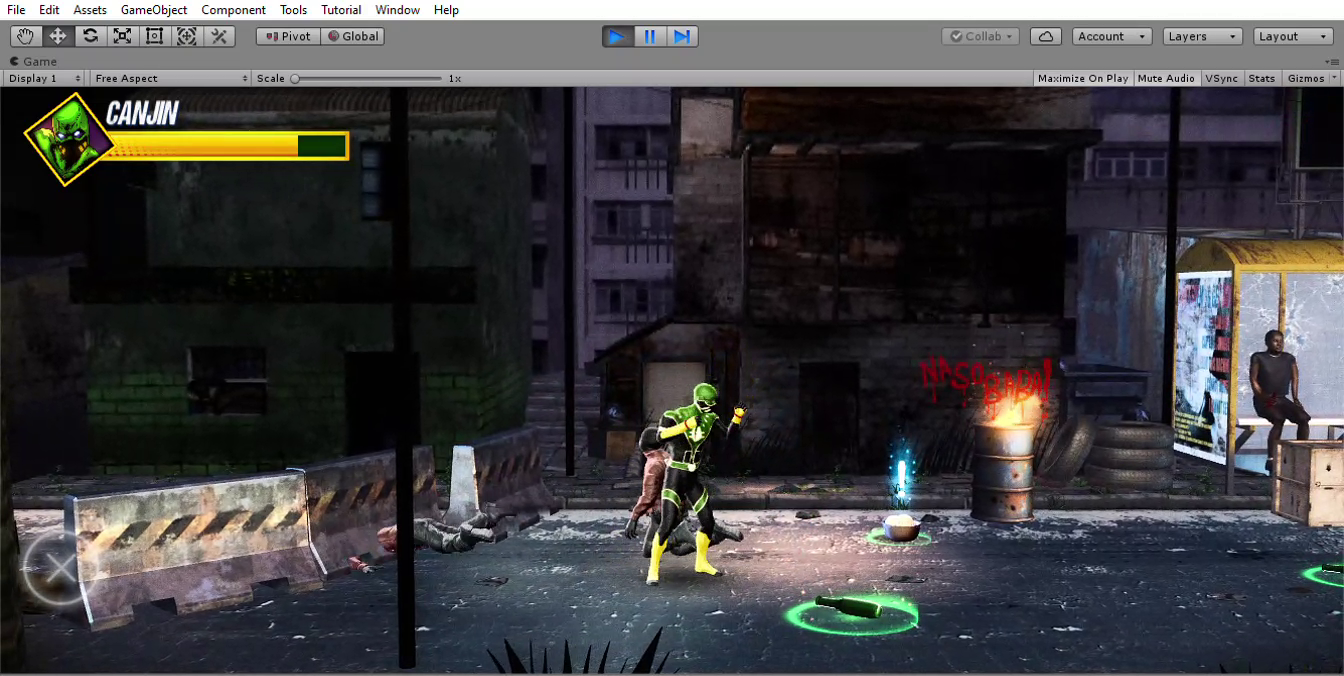
Task: Select the Rotate tool
Action: [89, 36]
